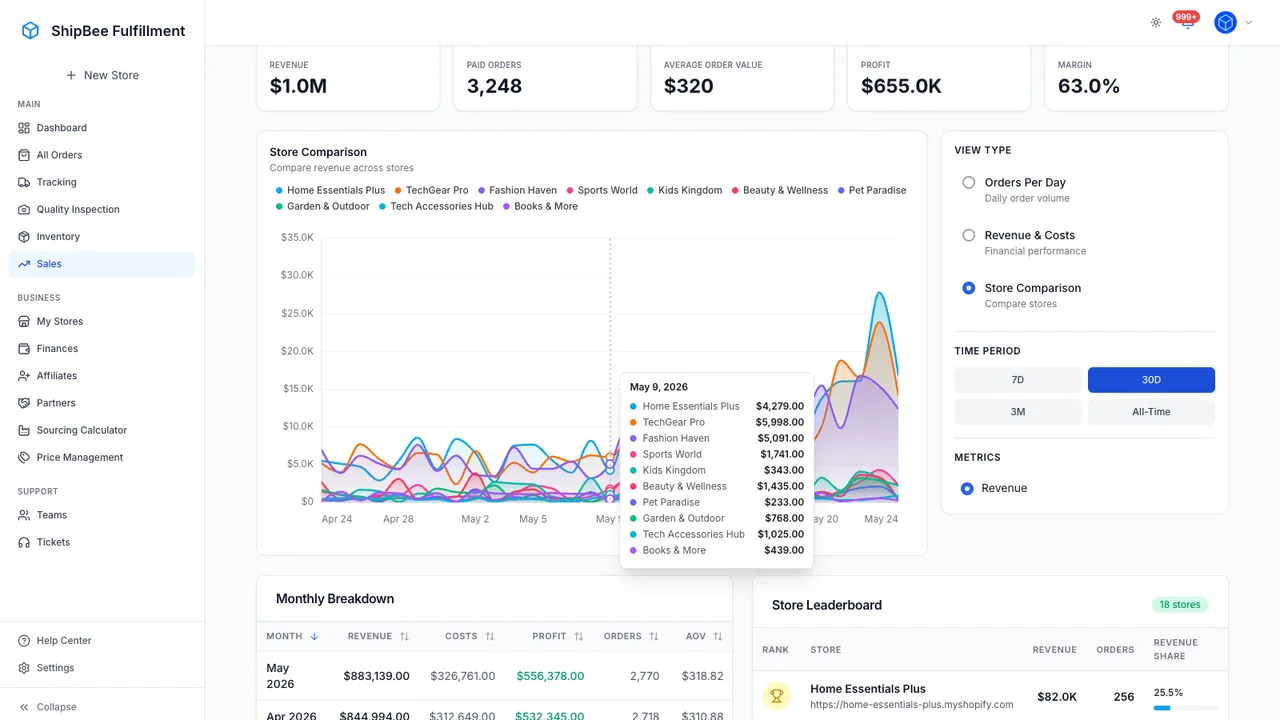This screenshot has height=720, width=1280.
Task: Click the Margin 63.0% summary card
Action: [1136, 78]
